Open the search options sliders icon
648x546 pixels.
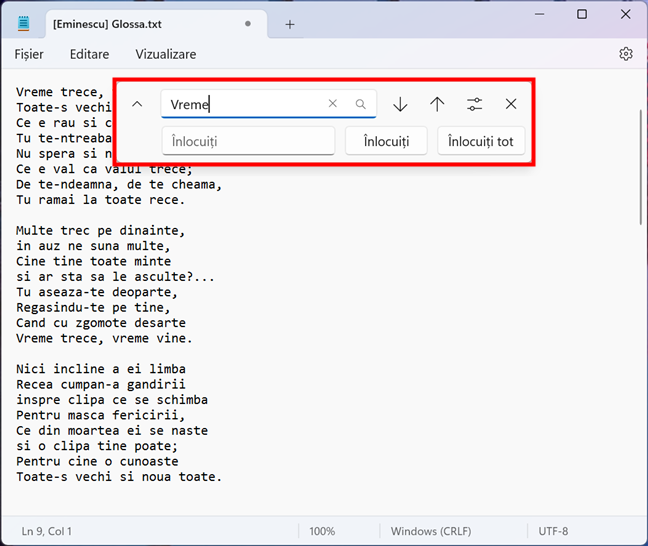click(x=474, y=104)
